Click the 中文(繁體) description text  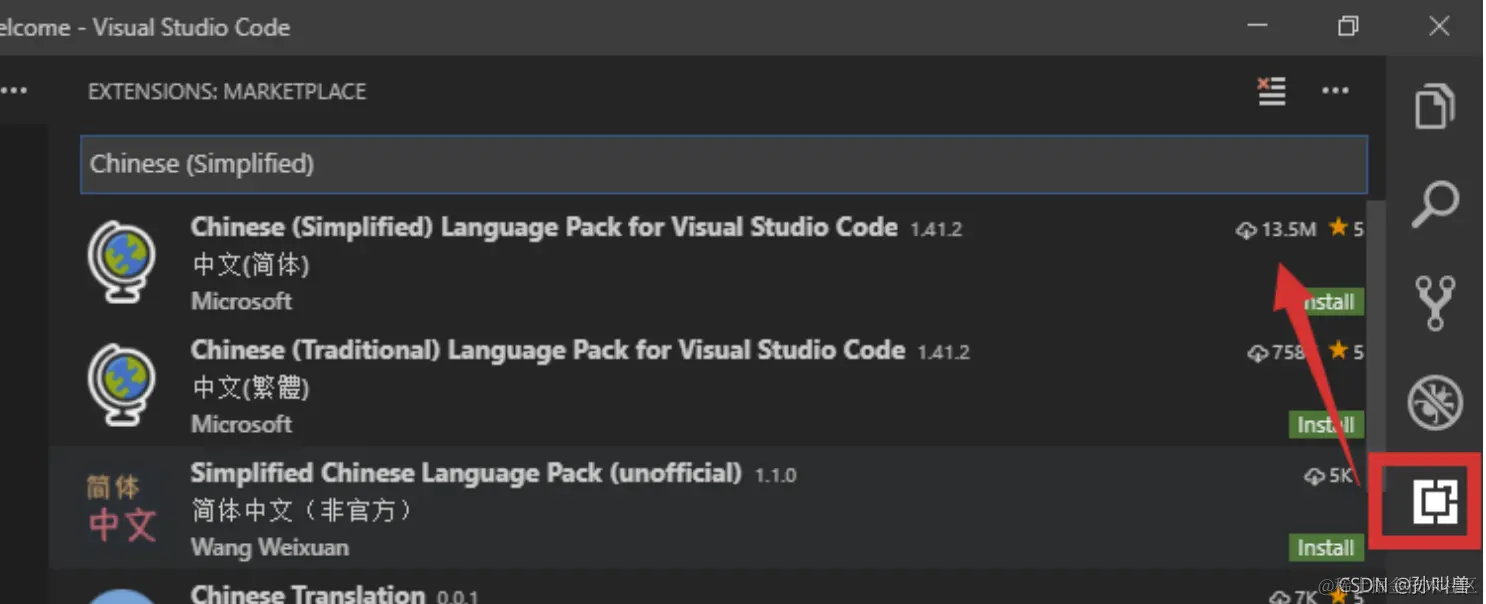(x=251, y=388)
